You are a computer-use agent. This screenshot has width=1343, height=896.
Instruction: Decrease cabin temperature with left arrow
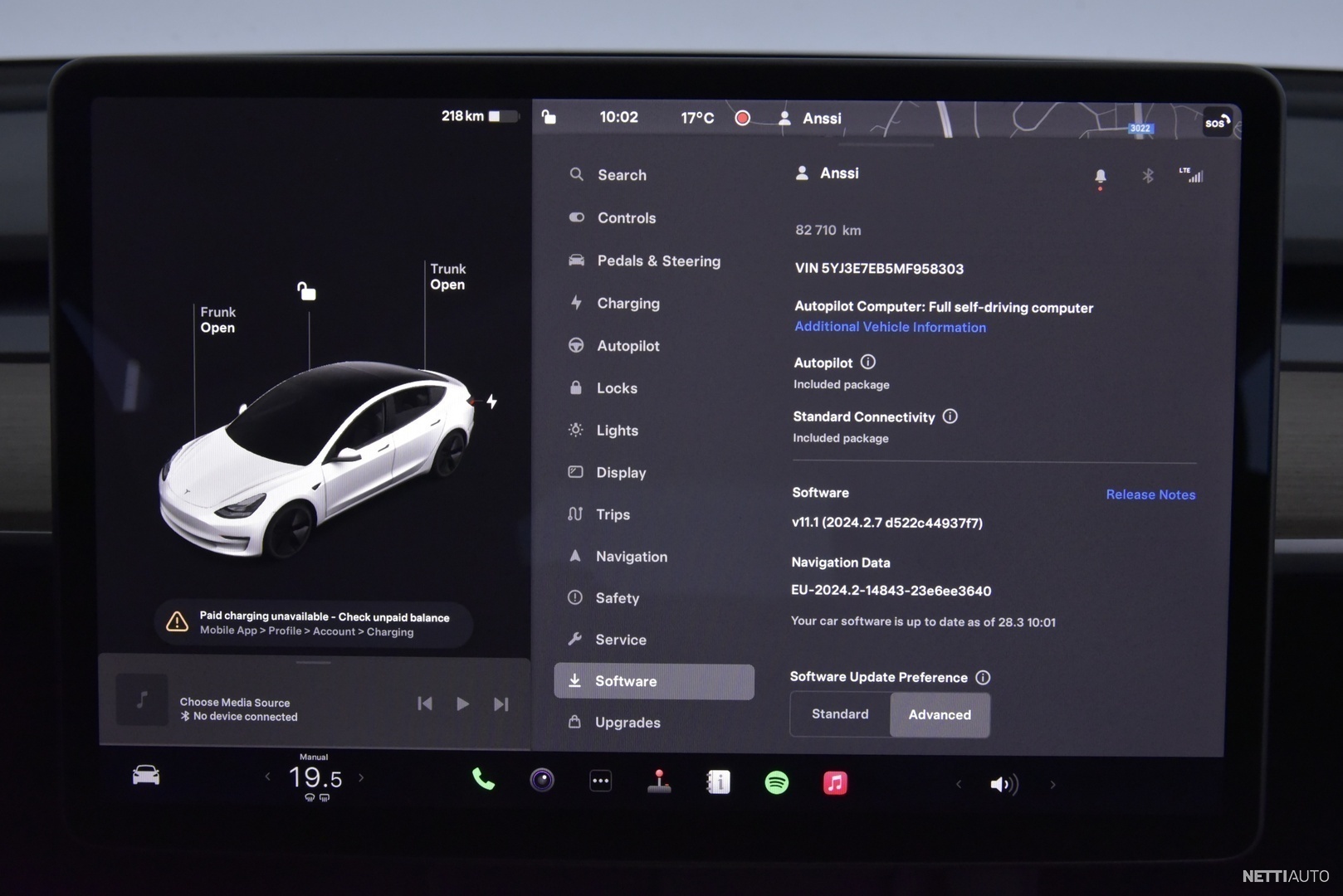click(267, 777)
